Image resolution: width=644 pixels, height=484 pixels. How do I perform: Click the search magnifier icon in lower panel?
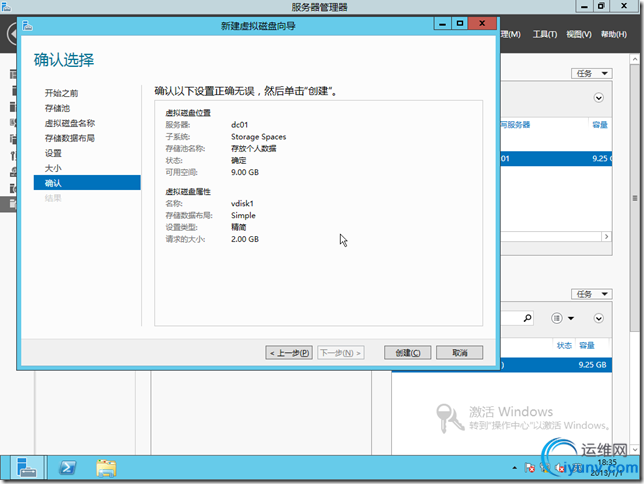point(527,318)
